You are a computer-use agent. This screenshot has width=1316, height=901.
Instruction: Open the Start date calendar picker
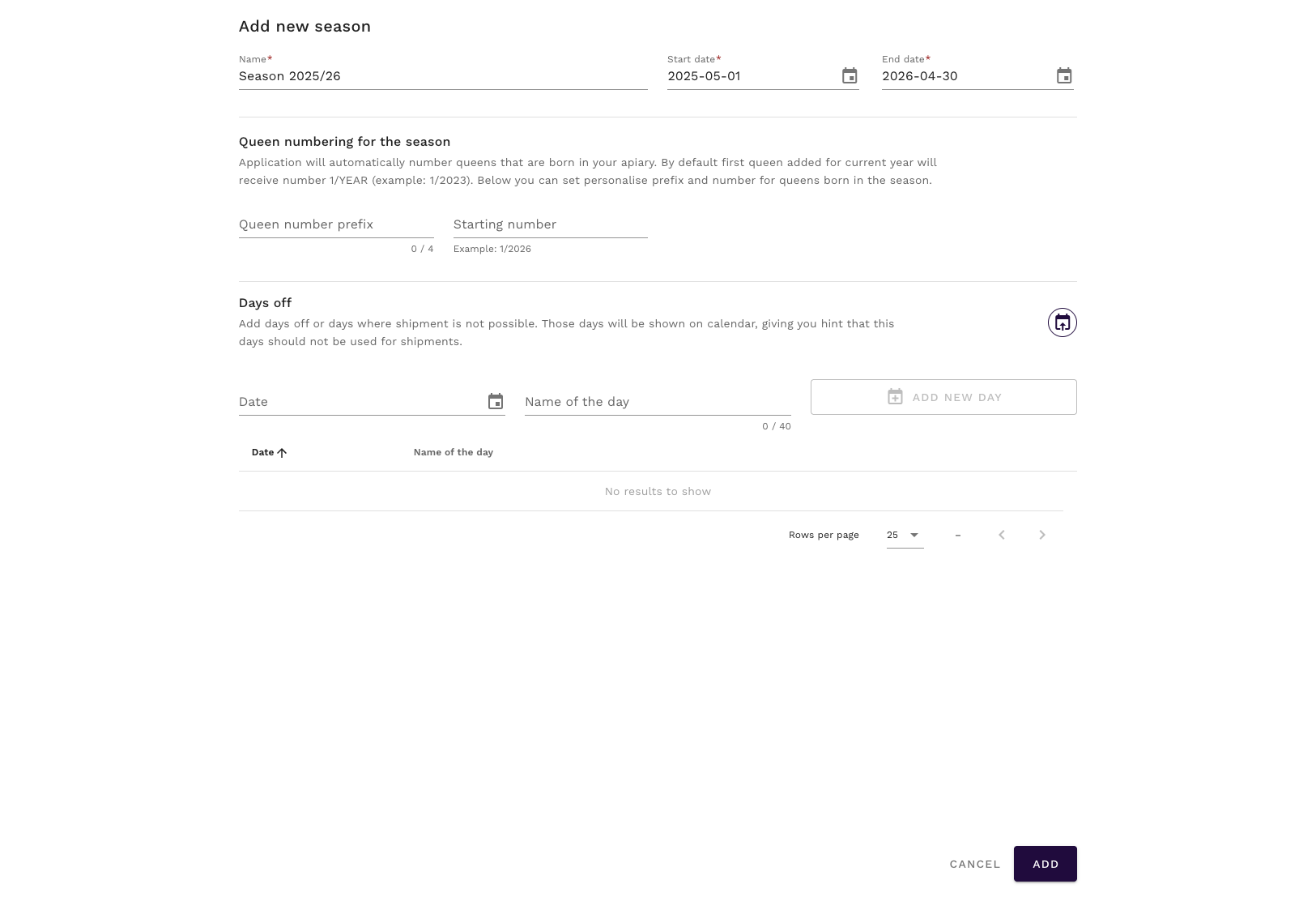pos(850,76)
